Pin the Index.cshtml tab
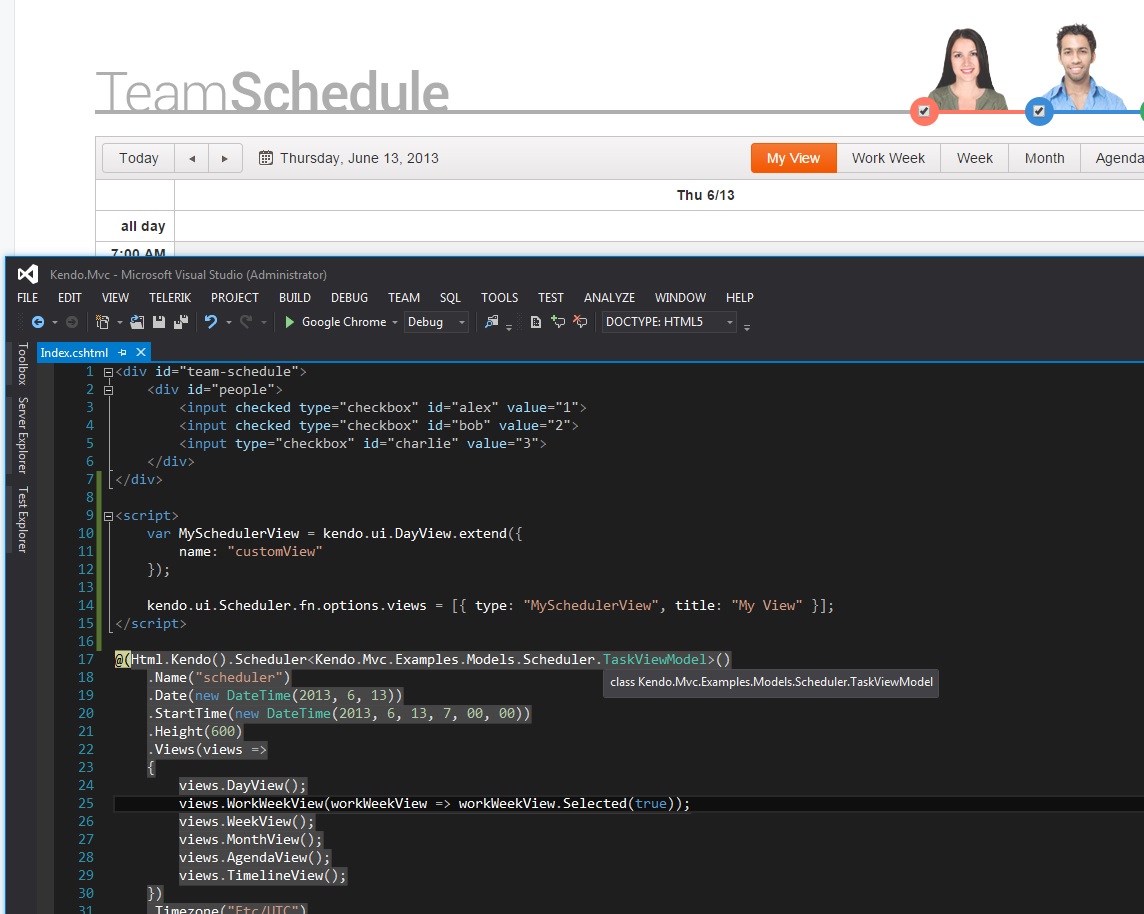This screenshot has height=914, width=1144. (x=123, y=352)
